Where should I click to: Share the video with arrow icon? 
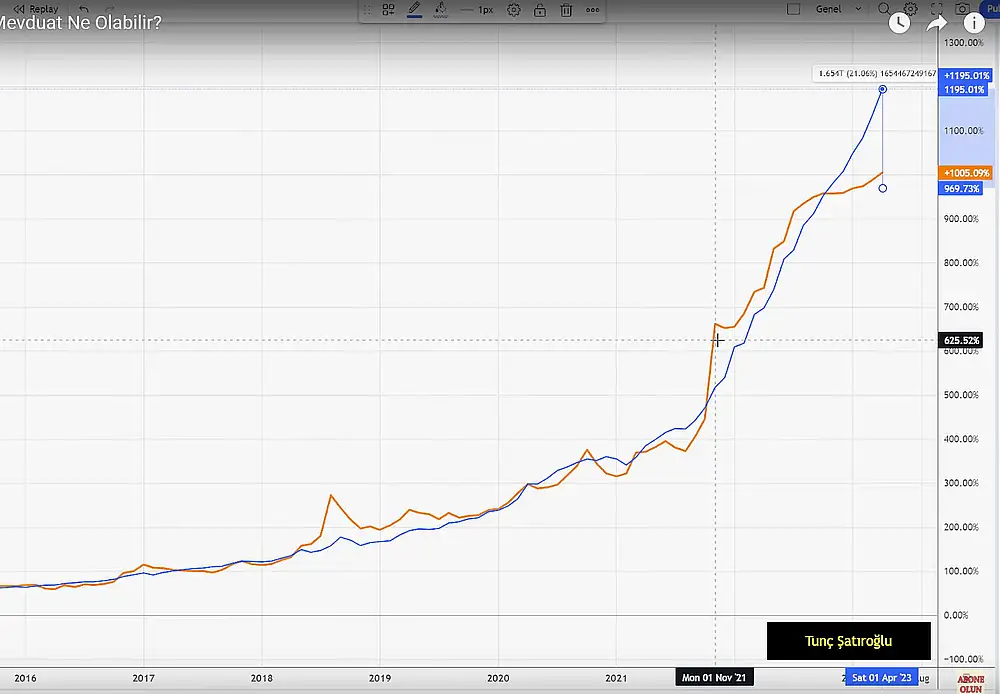click(936, 23)
